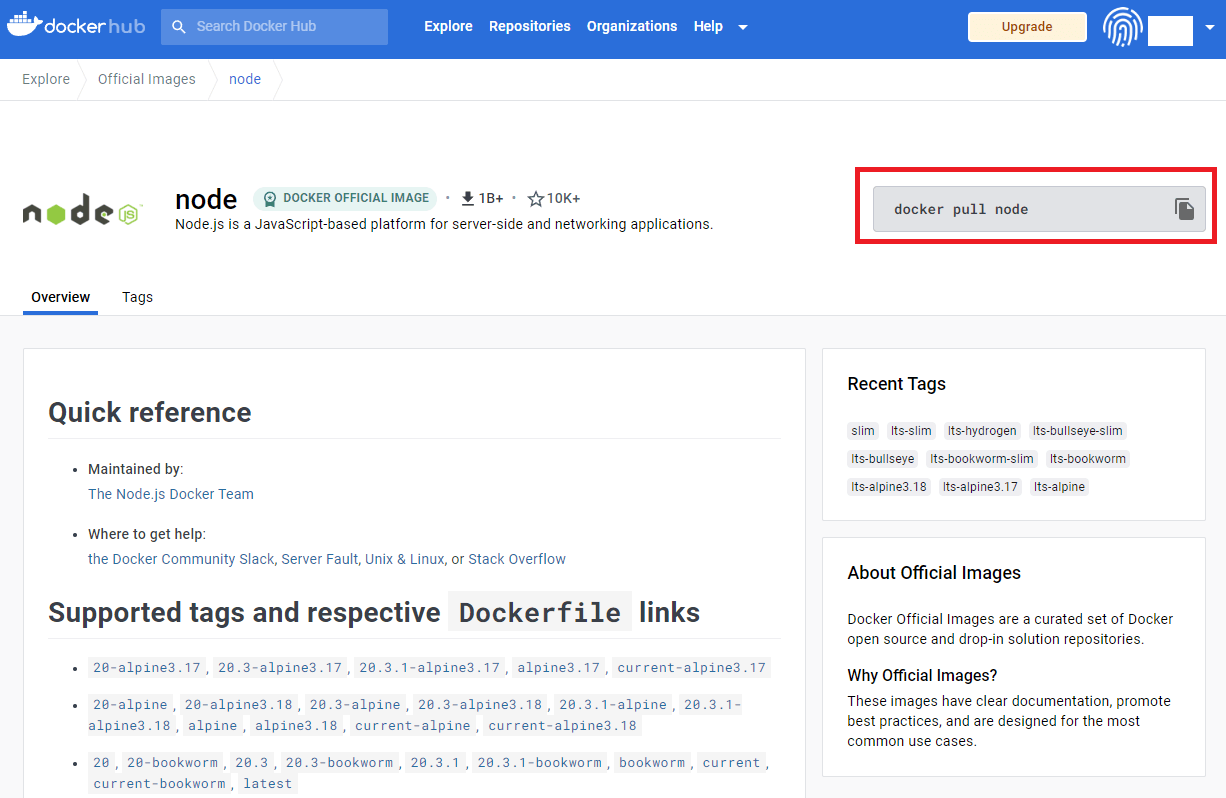
Task: Focus the Search Docker Hub field
Action: (x=274, y=27)
